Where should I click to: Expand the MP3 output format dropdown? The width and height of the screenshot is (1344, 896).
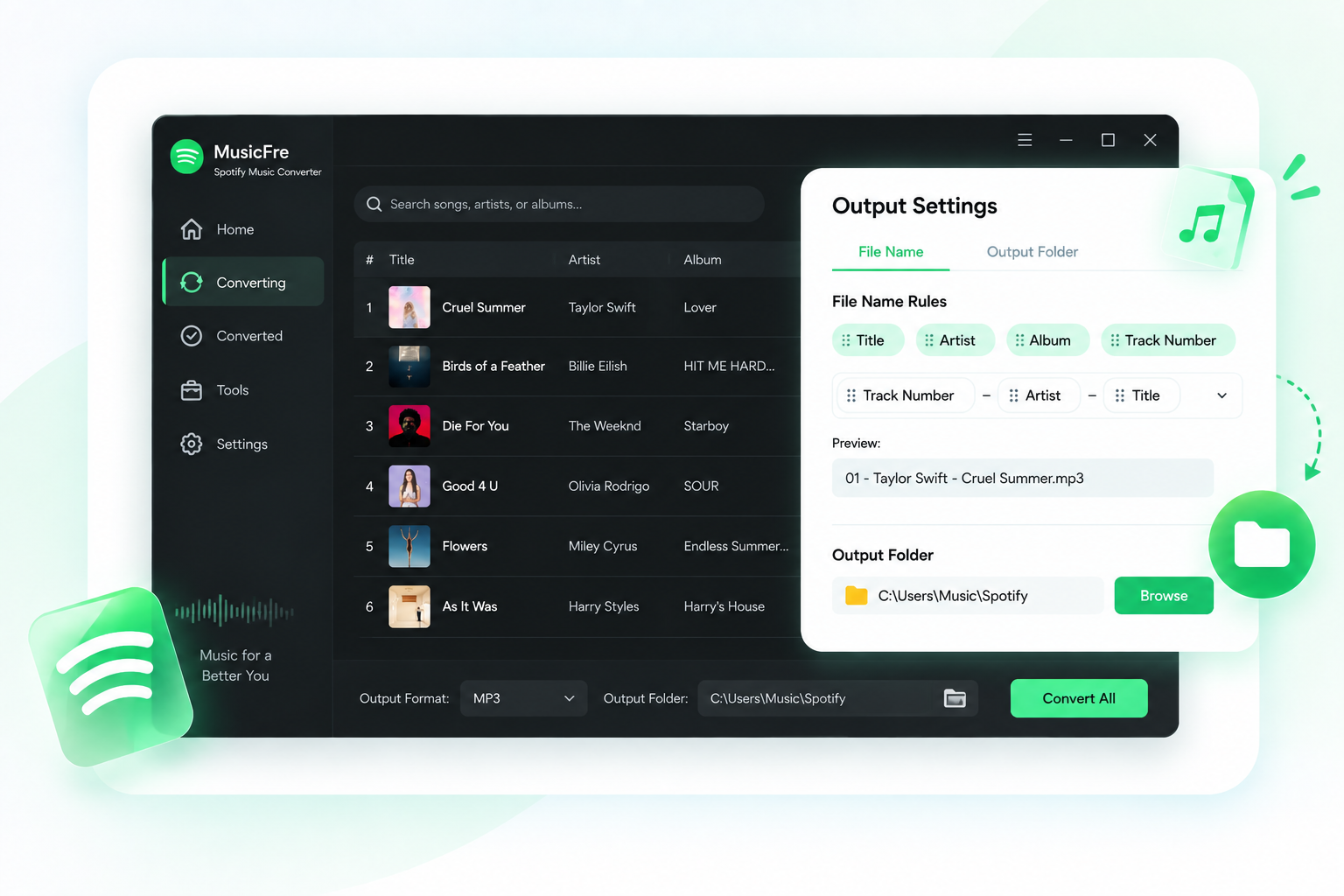tap(523, 698)
